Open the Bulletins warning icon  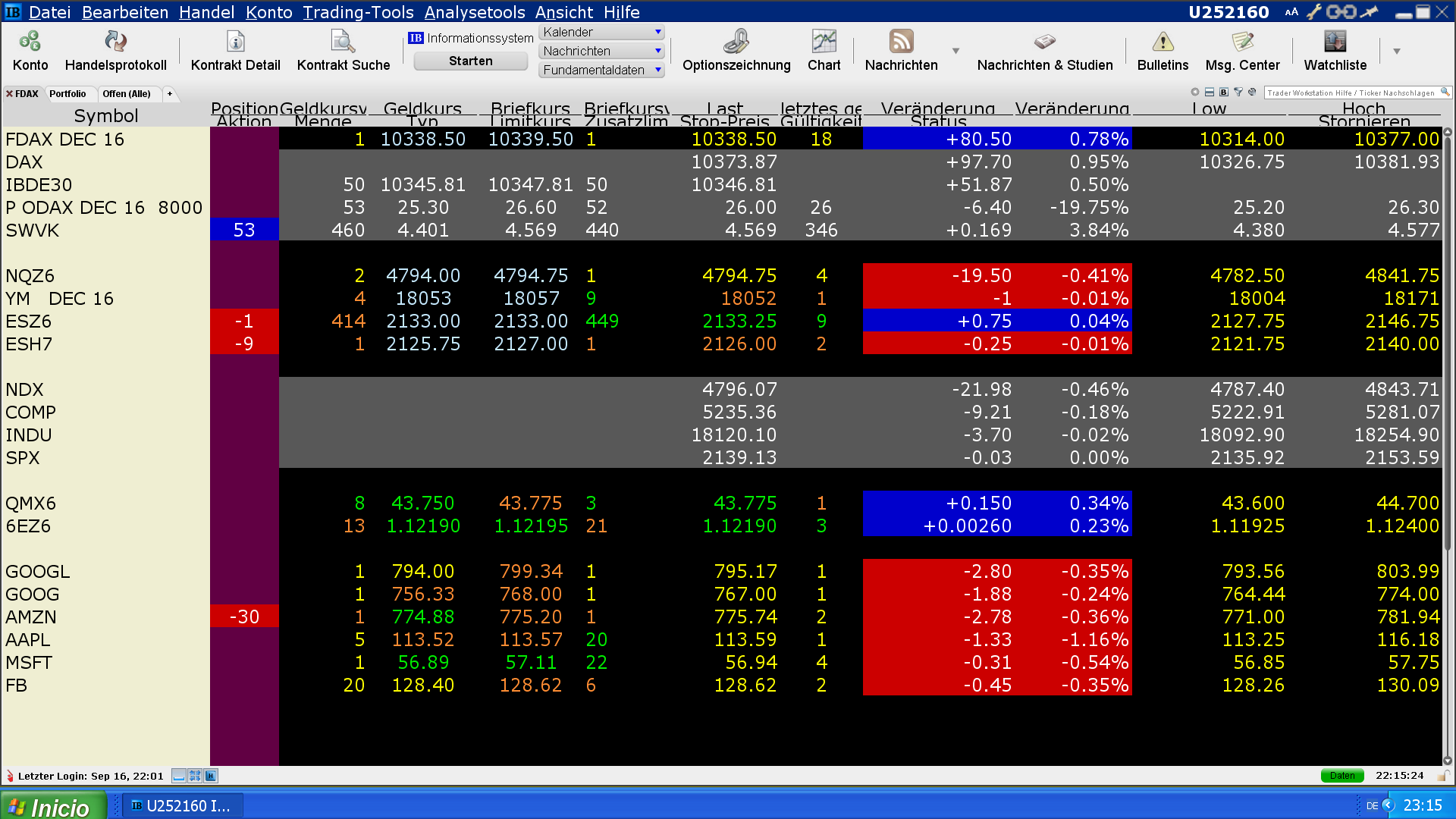pyautogui.click(x=1163, y=42)
